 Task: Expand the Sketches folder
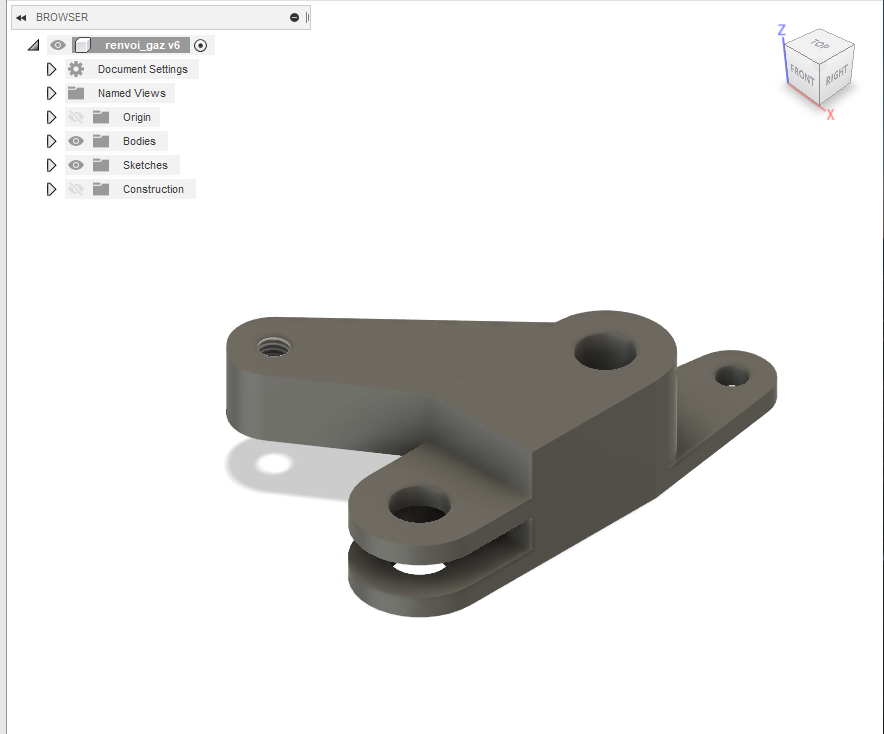click(51, 165)
